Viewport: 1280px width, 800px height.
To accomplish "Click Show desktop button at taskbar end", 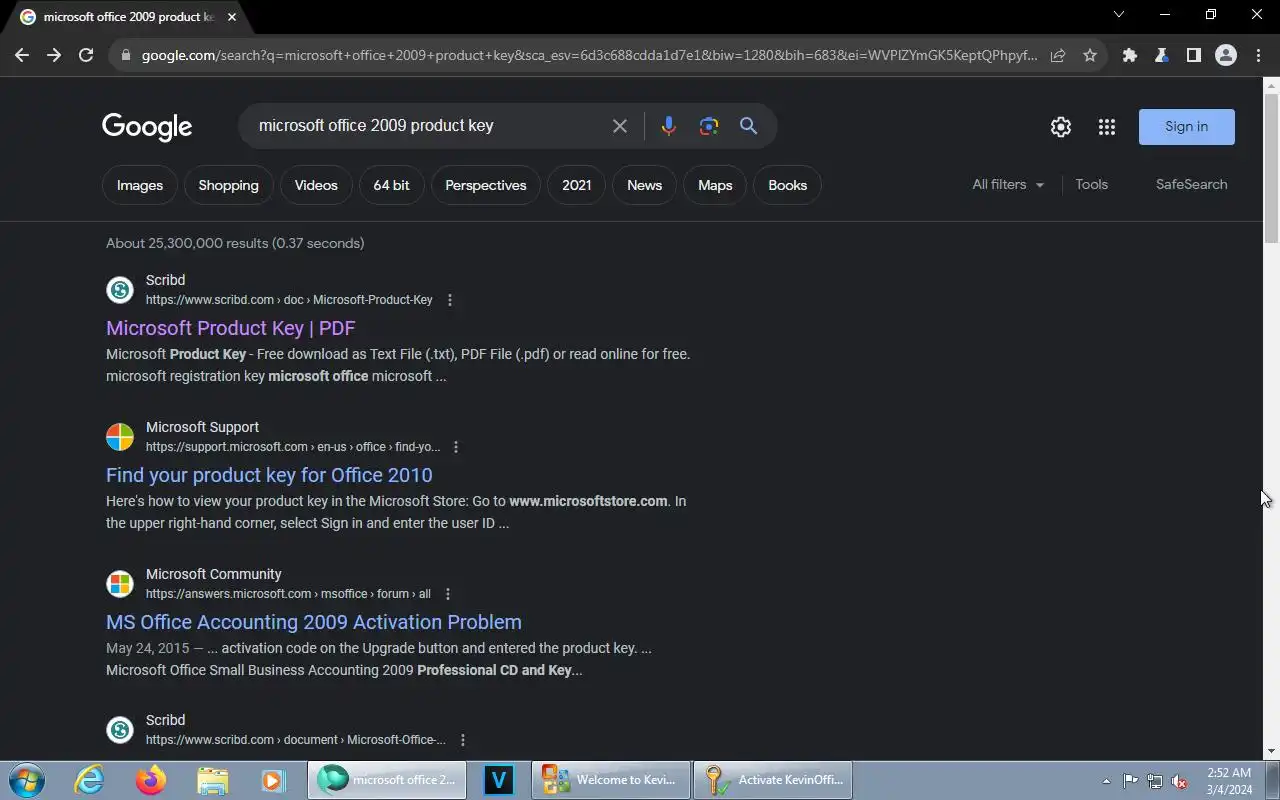I will click(1272, 781).
